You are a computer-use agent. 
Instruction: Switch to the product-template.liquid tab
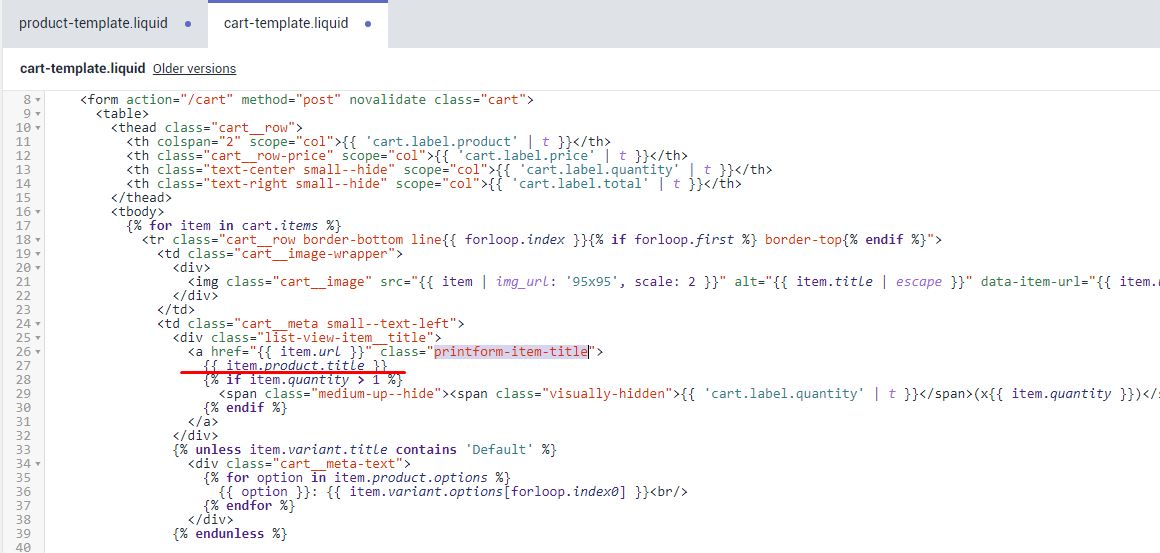coord(93,23)
